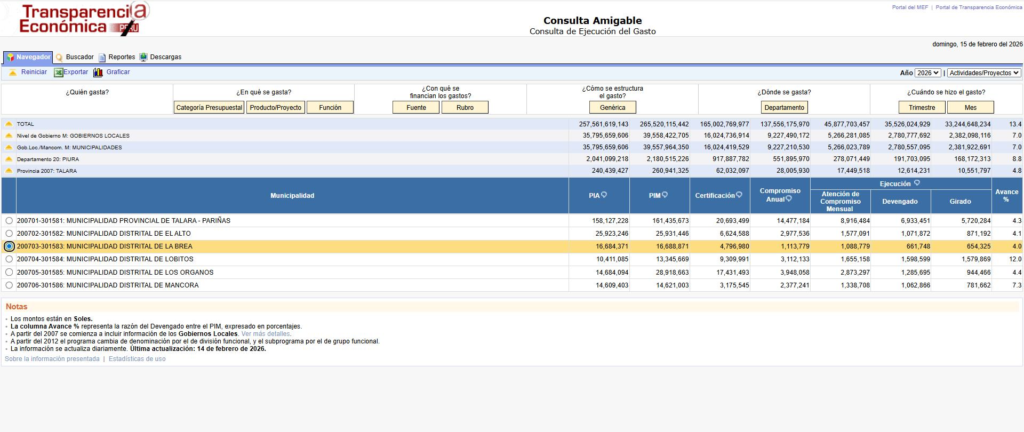Click up arrow beside Departamento 20: PIURA
1024x432 pixels.
[9, 159]
